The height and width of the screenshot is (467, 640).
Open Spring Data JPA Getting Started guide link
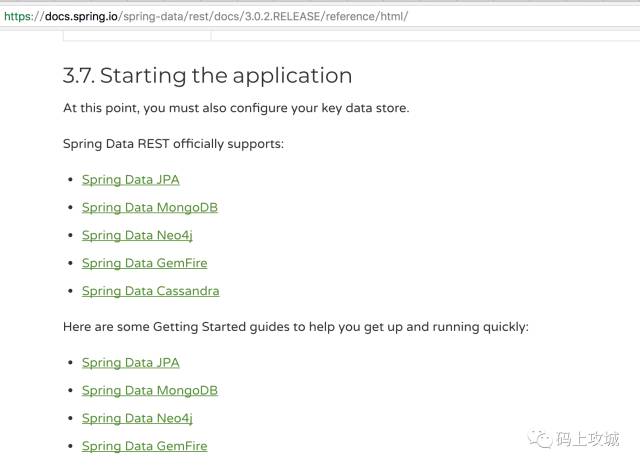click(131, 363)
